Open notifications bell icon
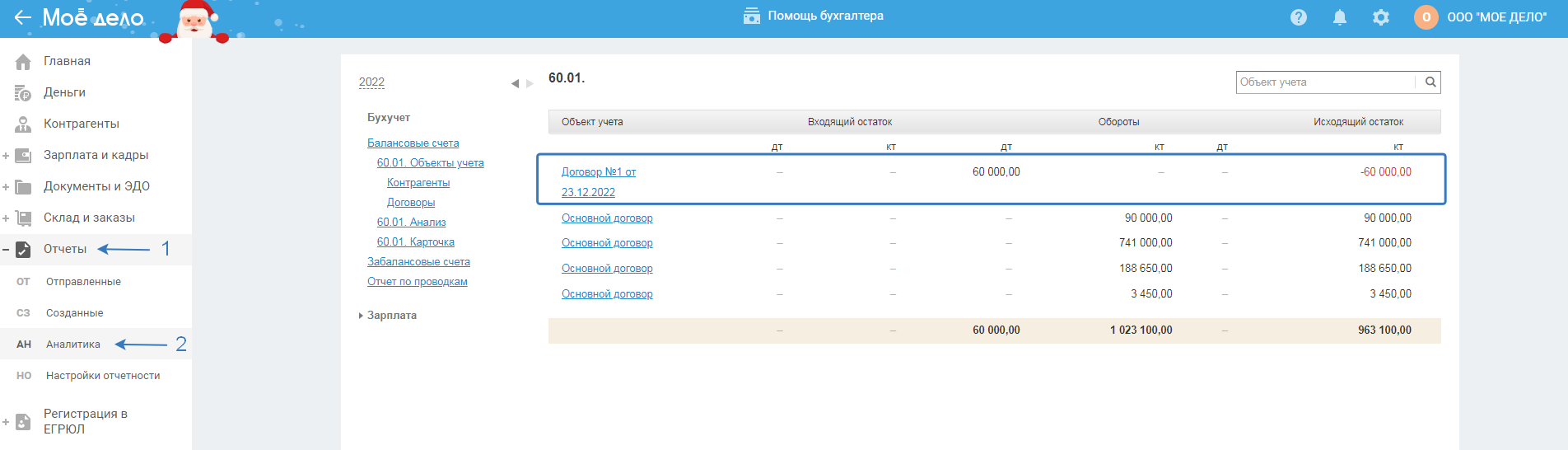 pyautogui.click(x=1340, y=17)
